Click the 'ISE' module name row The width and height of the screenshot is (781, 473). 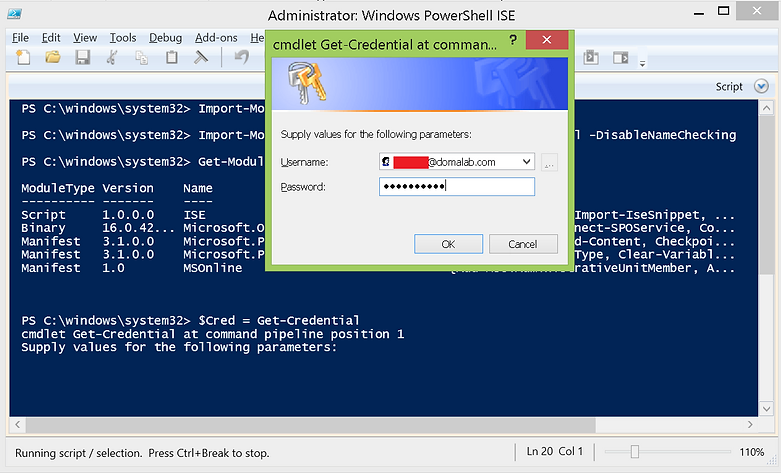coord(194,215)
